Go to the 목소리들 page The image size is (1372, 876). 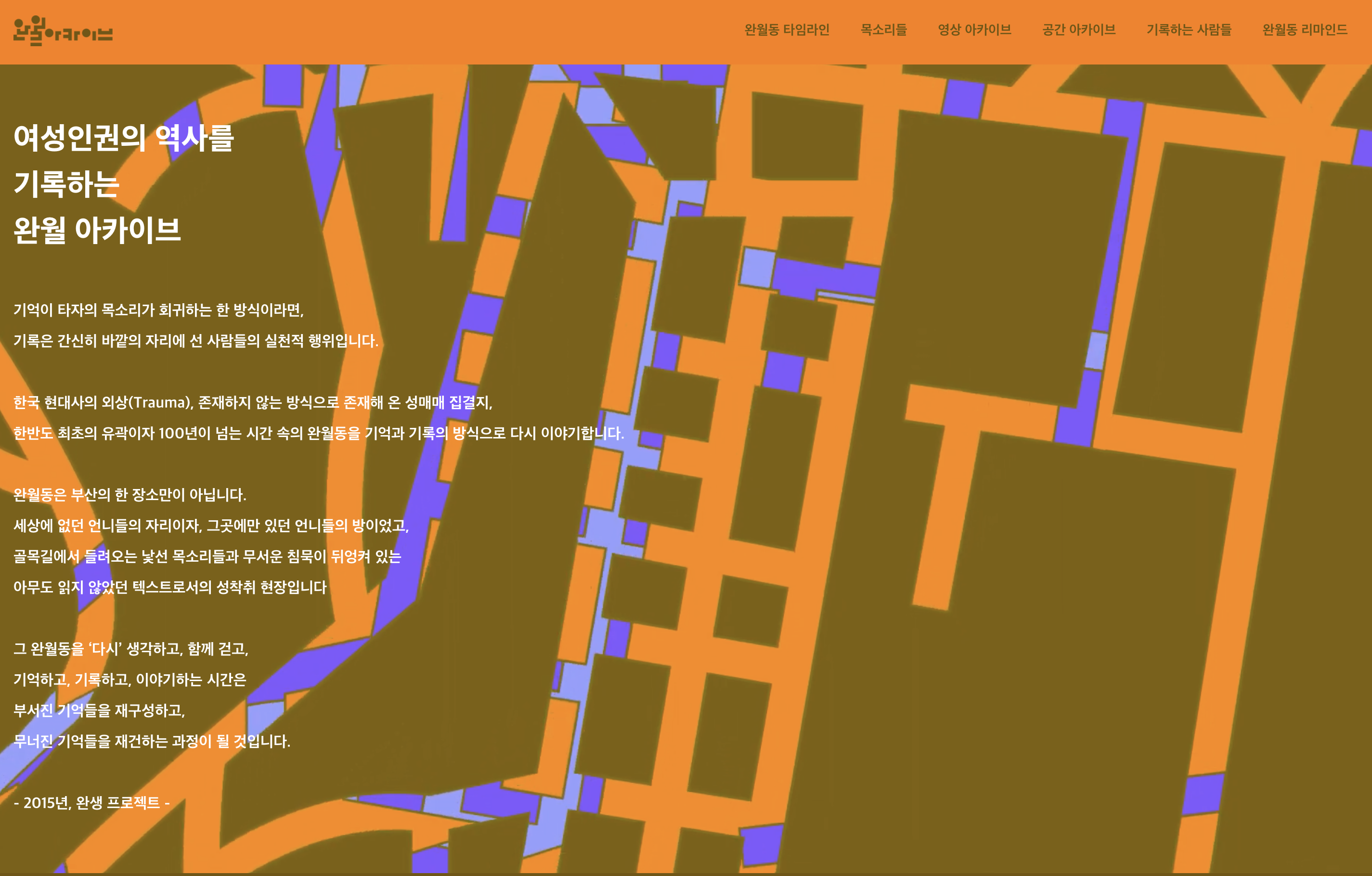point(883,30)
